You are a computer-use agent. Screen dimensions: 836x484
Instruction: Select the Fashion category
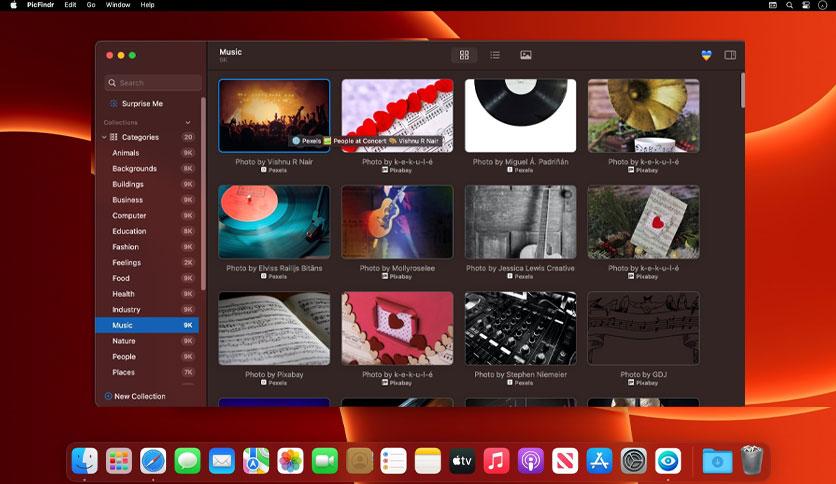click(147, 247)
